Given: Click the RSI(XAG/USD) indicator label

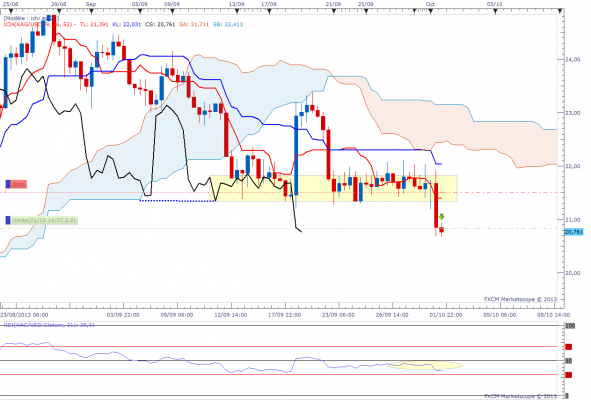Looking at the screenshot, I should (x=49, y=325).
